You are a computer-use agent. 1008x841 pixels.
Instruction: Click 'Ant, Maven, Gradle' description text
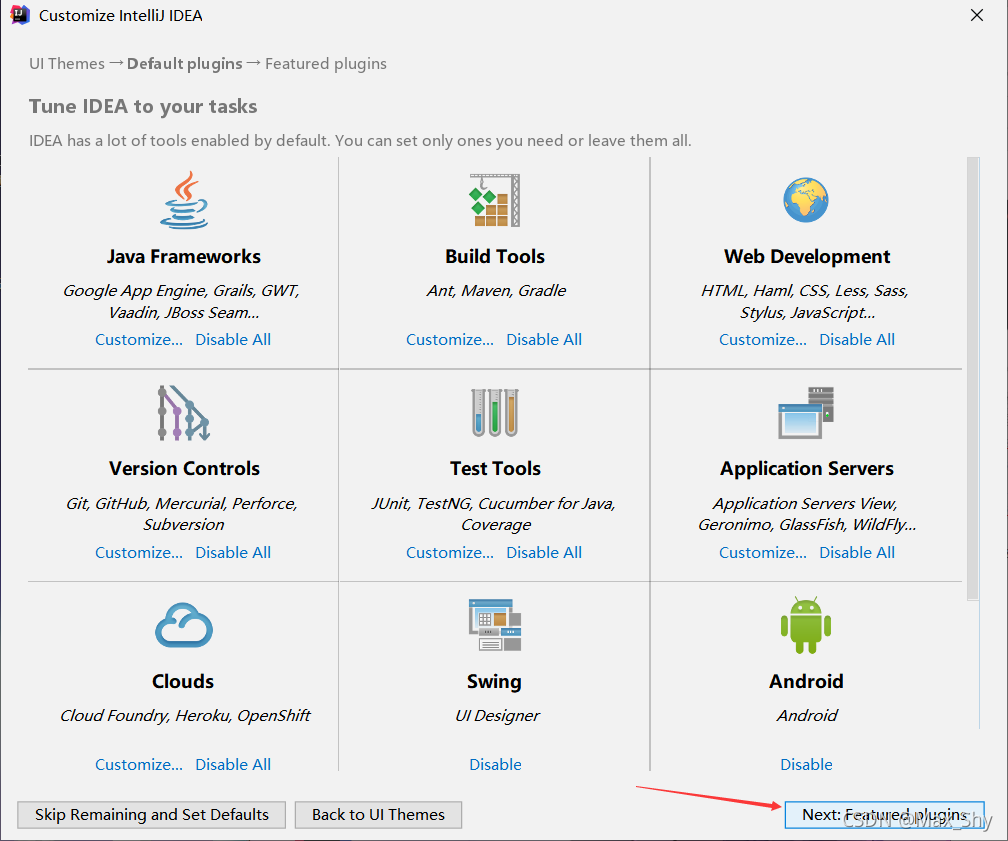point(496,291)
